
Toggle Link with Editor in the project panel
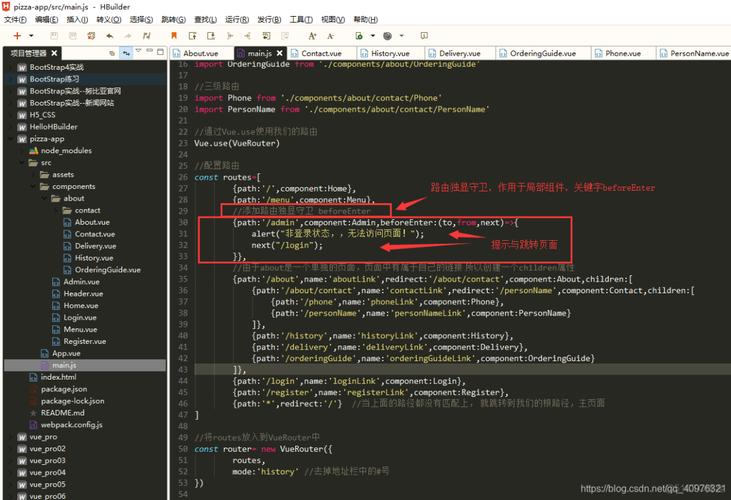tap(126, 53)
